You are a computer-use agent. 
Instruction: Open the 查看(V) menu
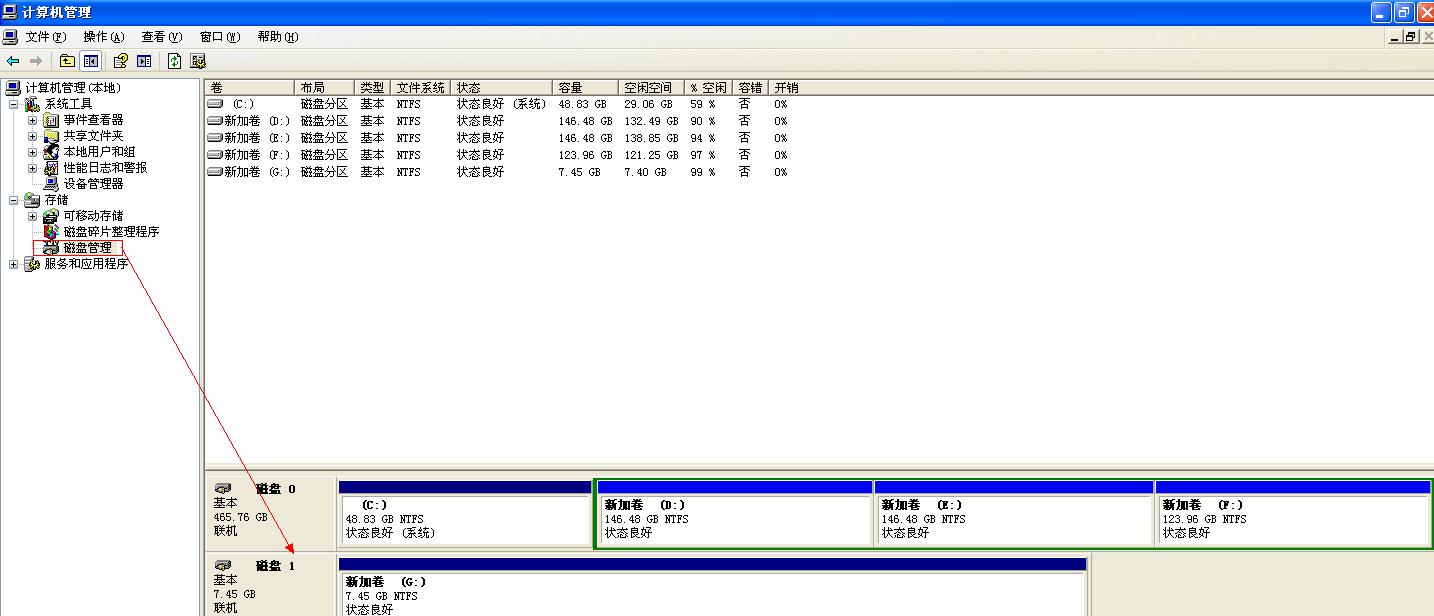(x=161, y=37)
